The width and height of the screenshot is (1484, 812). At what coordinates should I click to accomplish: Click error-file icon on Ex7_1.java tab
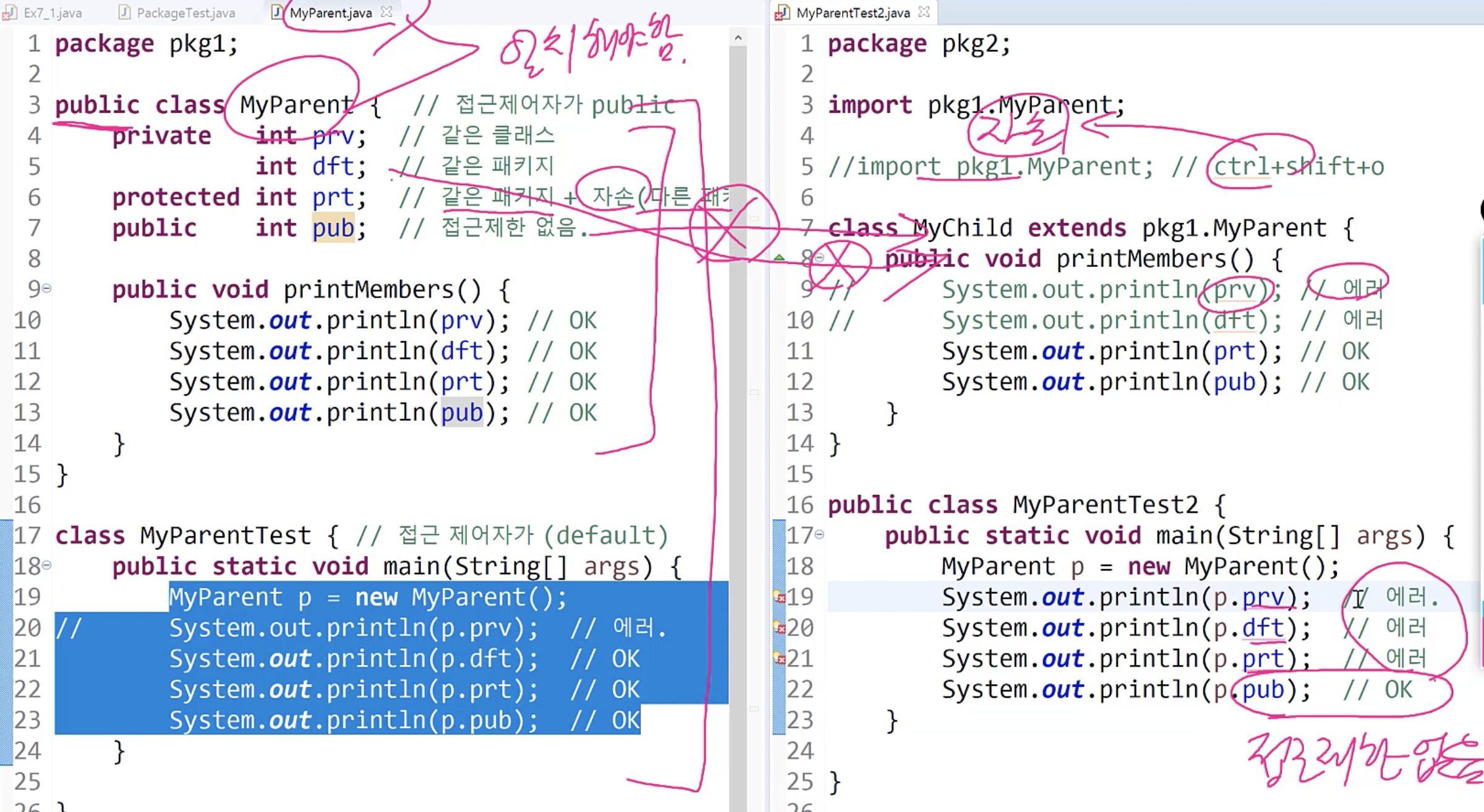10,12
